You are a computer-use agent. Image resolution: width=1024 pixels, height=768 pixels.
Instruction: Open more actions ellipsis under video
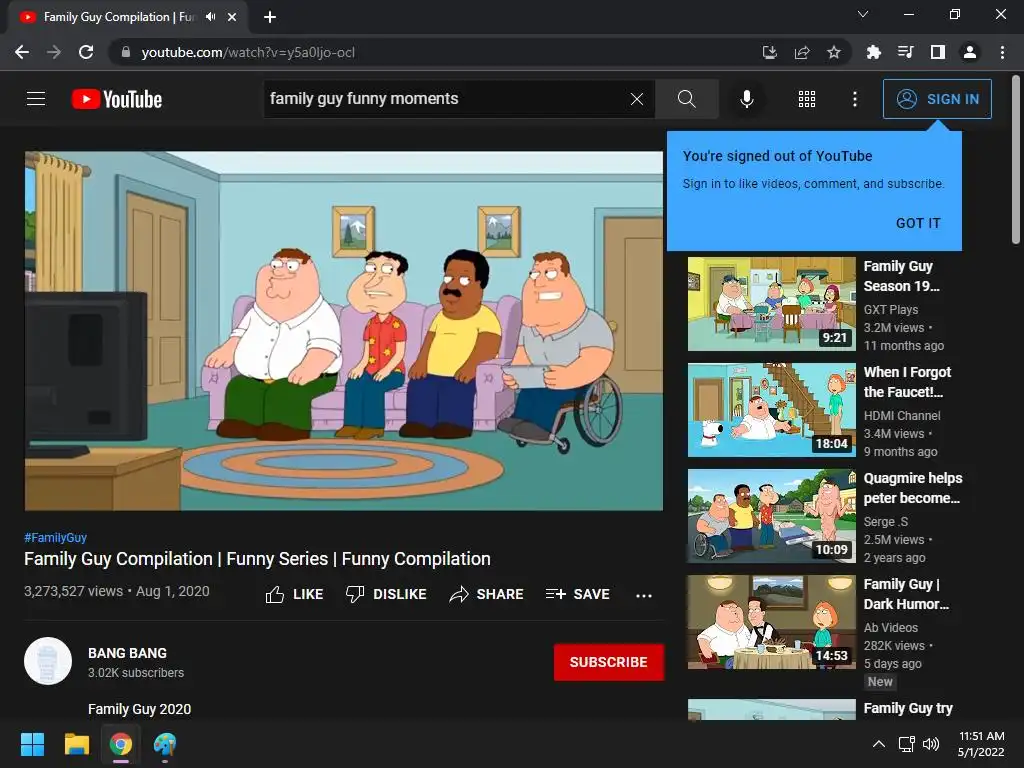coord(644,595)
